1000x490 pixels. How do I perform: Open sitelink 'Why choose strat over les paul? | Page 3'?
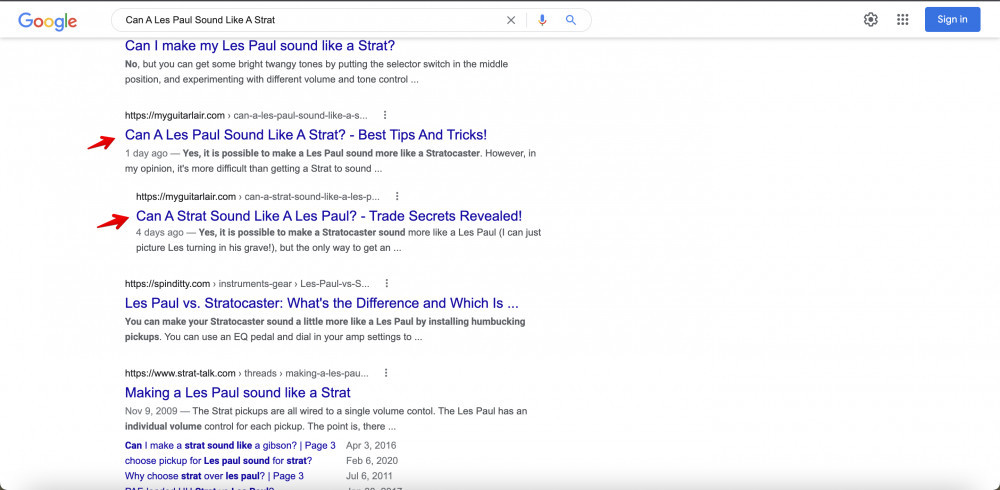(214, 476)
